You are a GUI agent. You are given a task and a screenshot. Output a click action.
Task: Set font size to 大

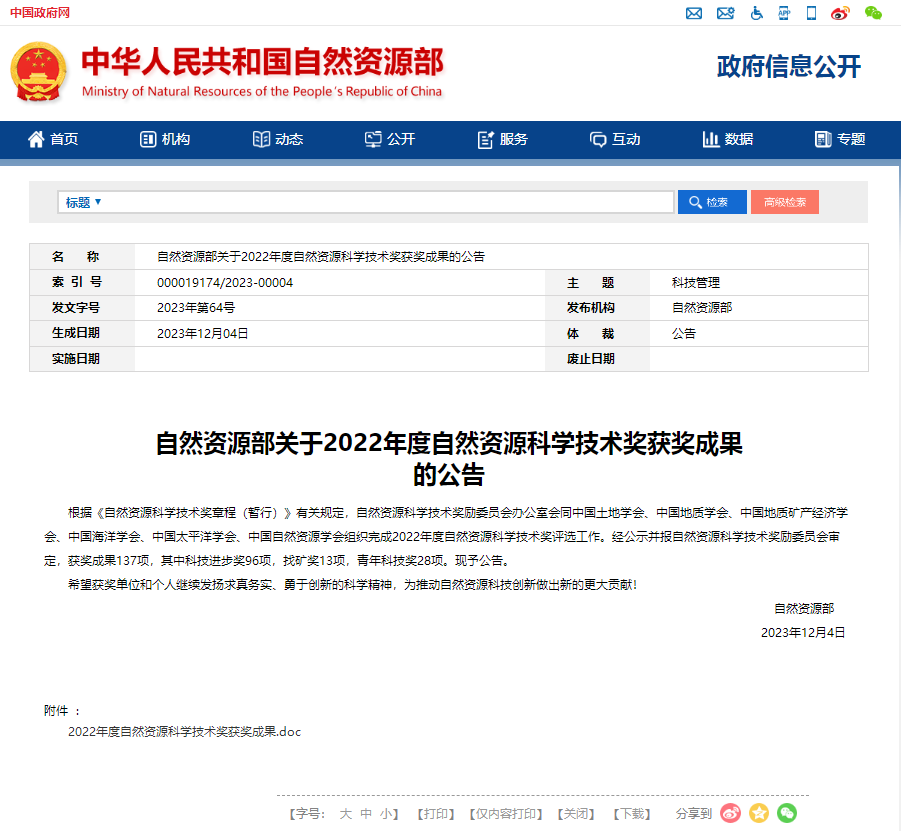[345, 814]
